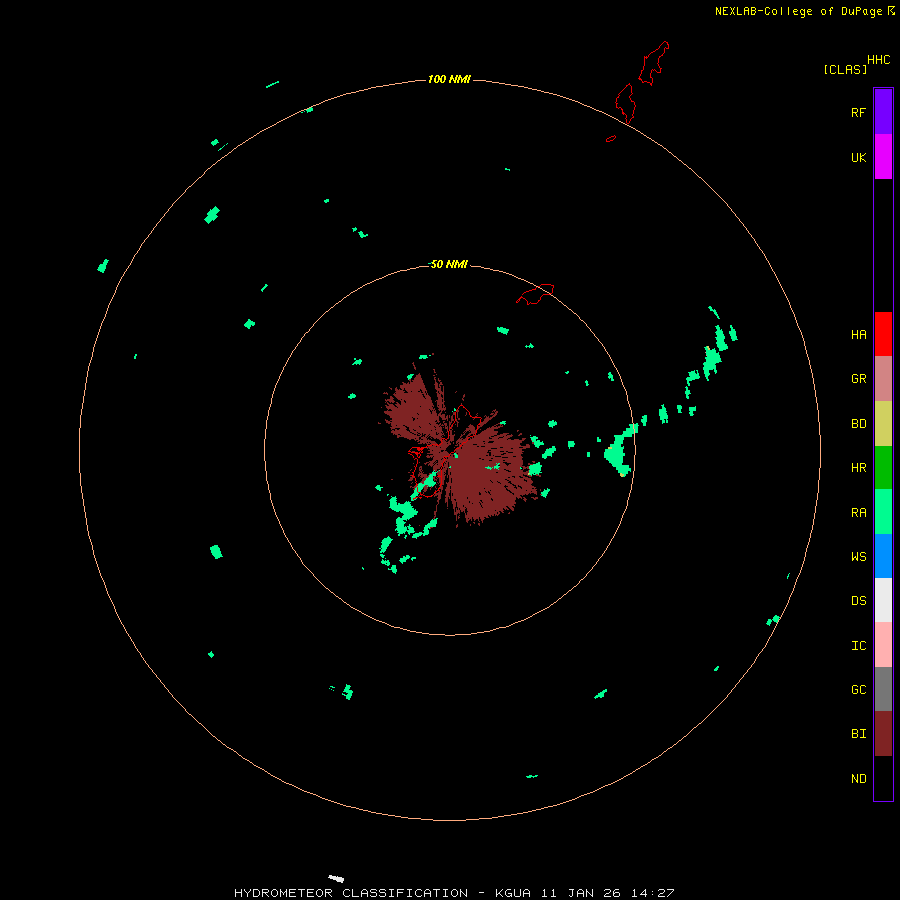
Task: Click the IC pink legend swatch
Action: 883,645
